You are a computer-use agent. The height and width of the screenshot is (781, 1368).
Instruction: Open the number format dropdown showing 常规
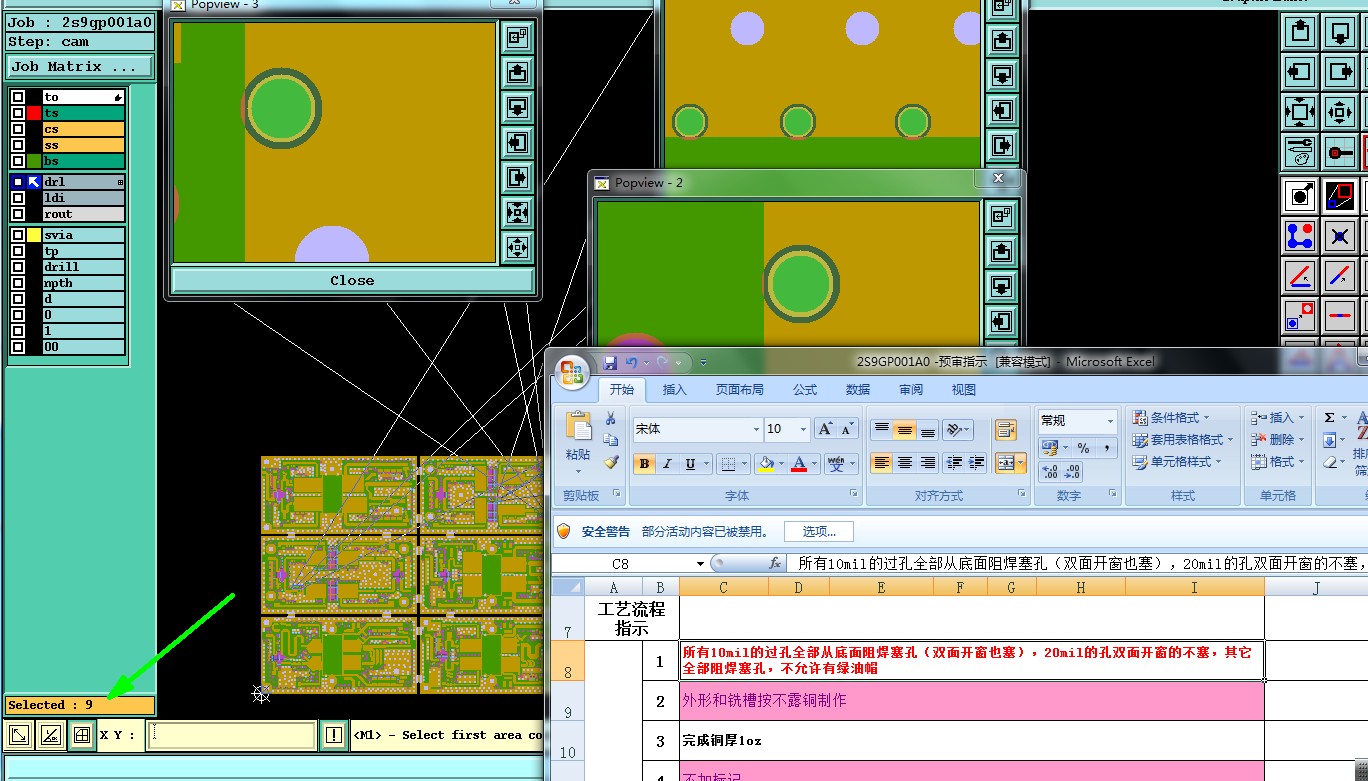tap(1109, 421)
